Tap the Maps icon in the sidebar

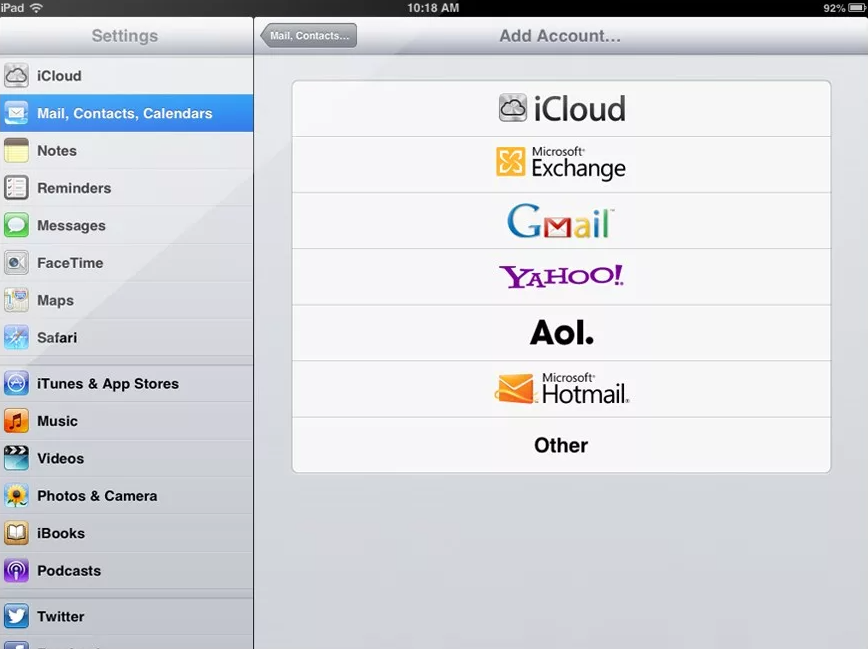coord(16,300)
